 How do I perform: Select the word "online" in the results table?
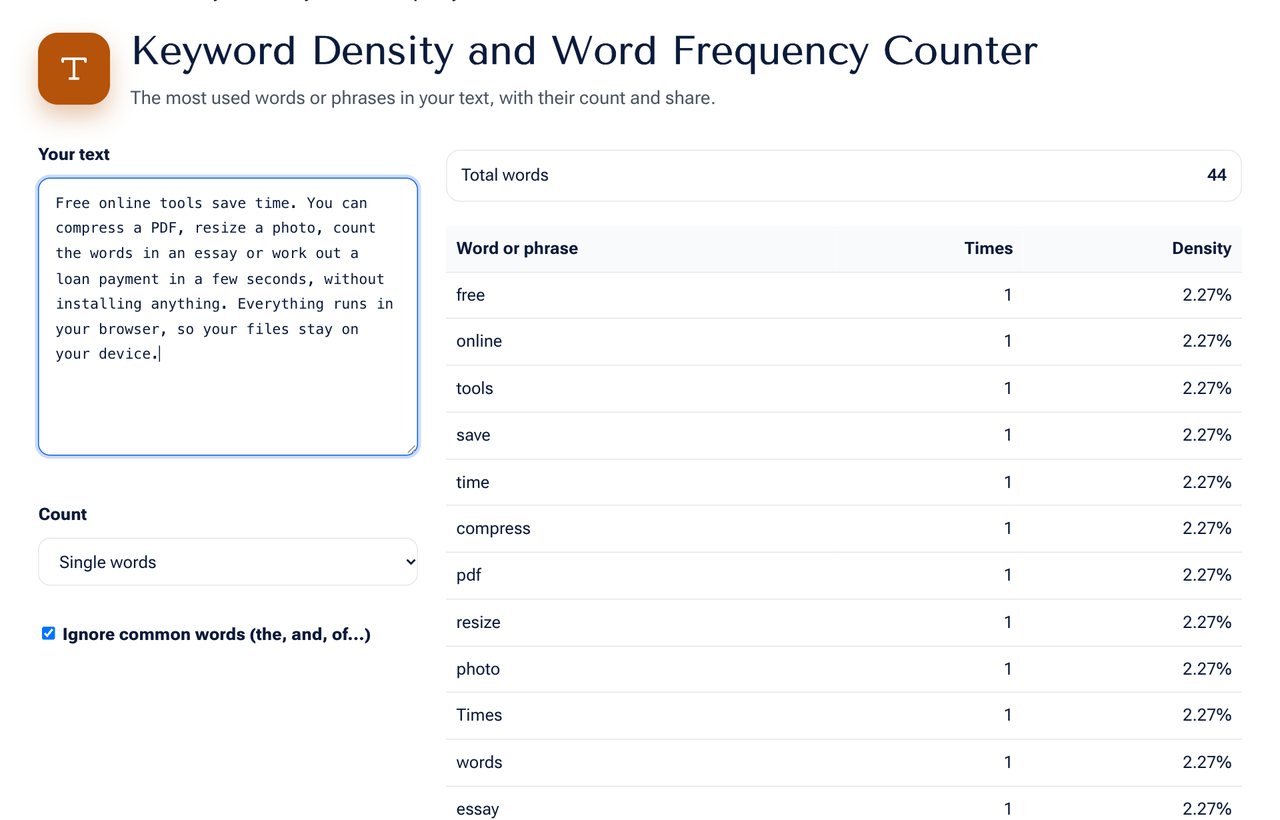coord(479,341)
